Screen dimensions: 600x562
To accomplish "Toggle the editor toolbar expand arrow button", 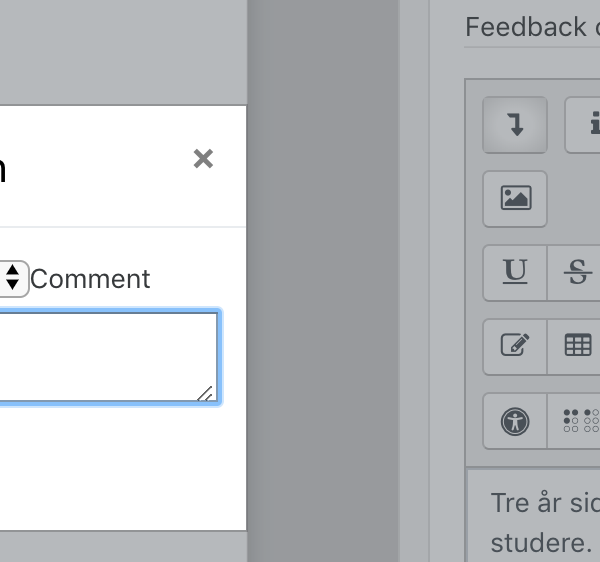I will (x=515, y=125).
